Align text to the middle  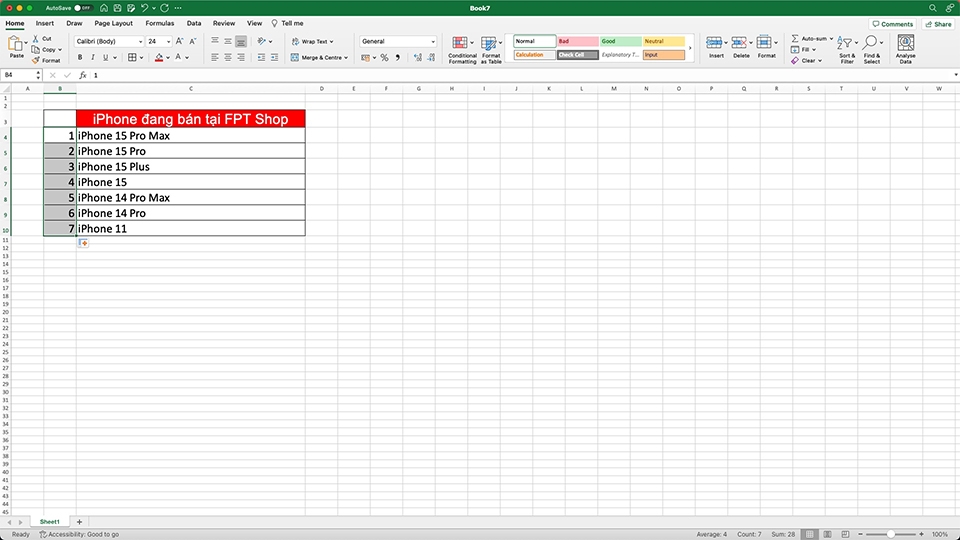click(228, 41)
